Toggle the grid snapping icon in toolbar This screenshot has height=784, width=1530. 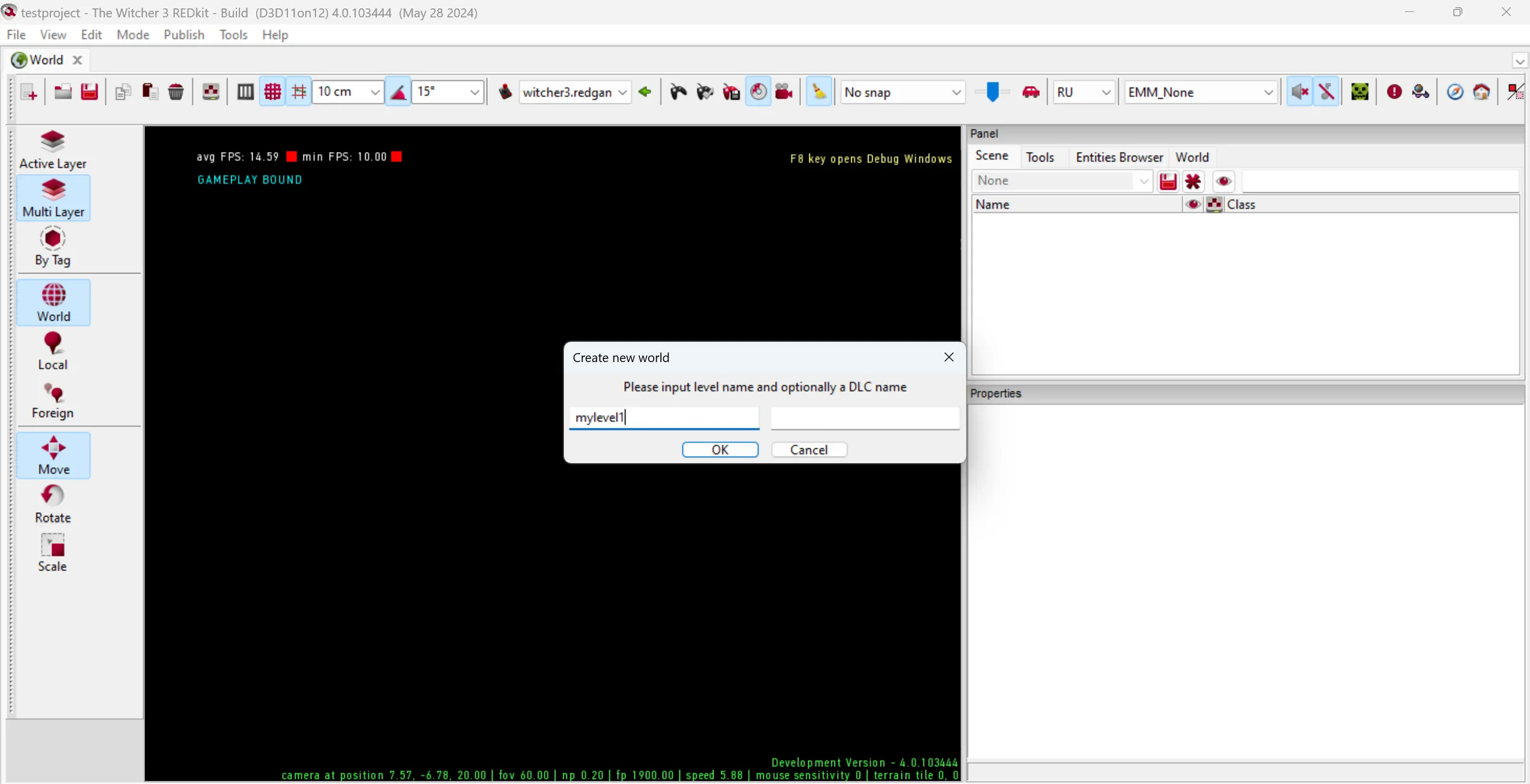pos(272,92)
